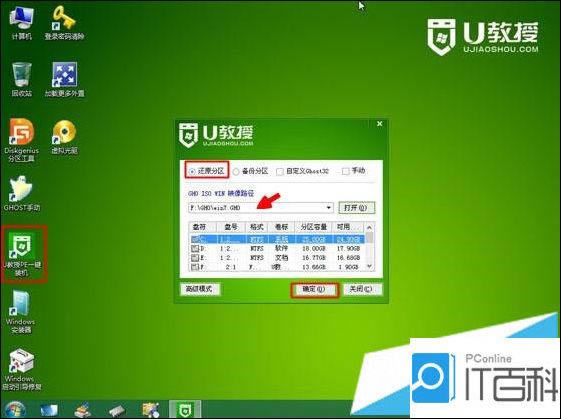Viewport: 561px width, 419px height.
Task: Open the 登录密码清除 key icon
Action: coord(64,23)
